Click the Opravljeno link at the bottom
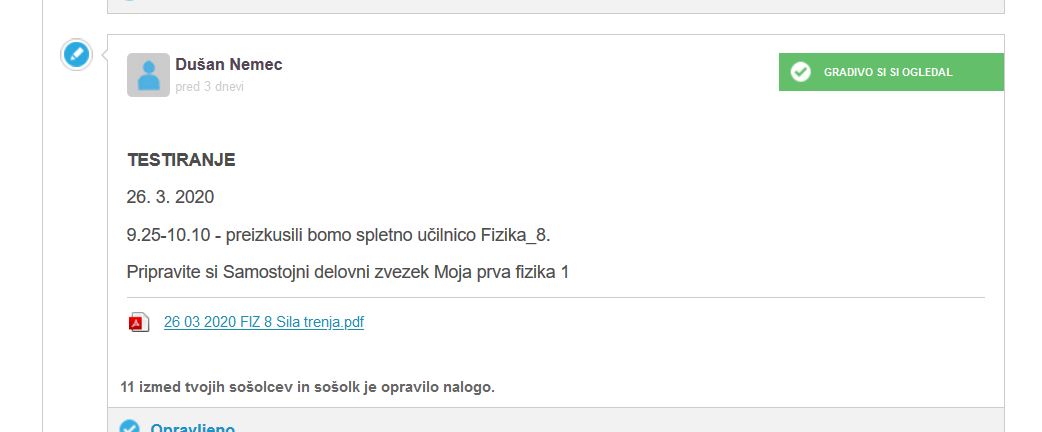 pyautogui.click(x=193, y=427)
